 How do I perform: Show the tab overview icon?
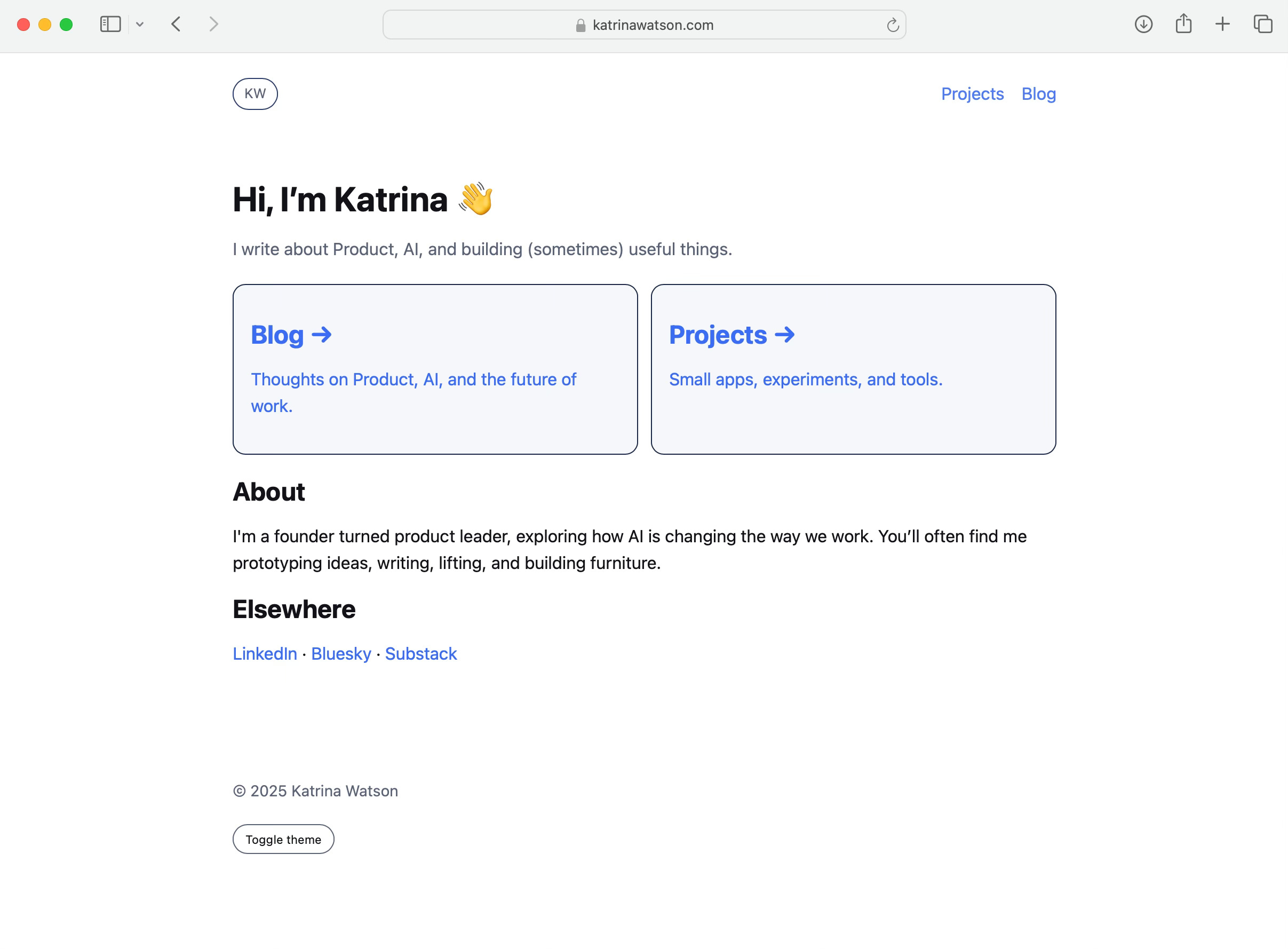(1263, 24)
